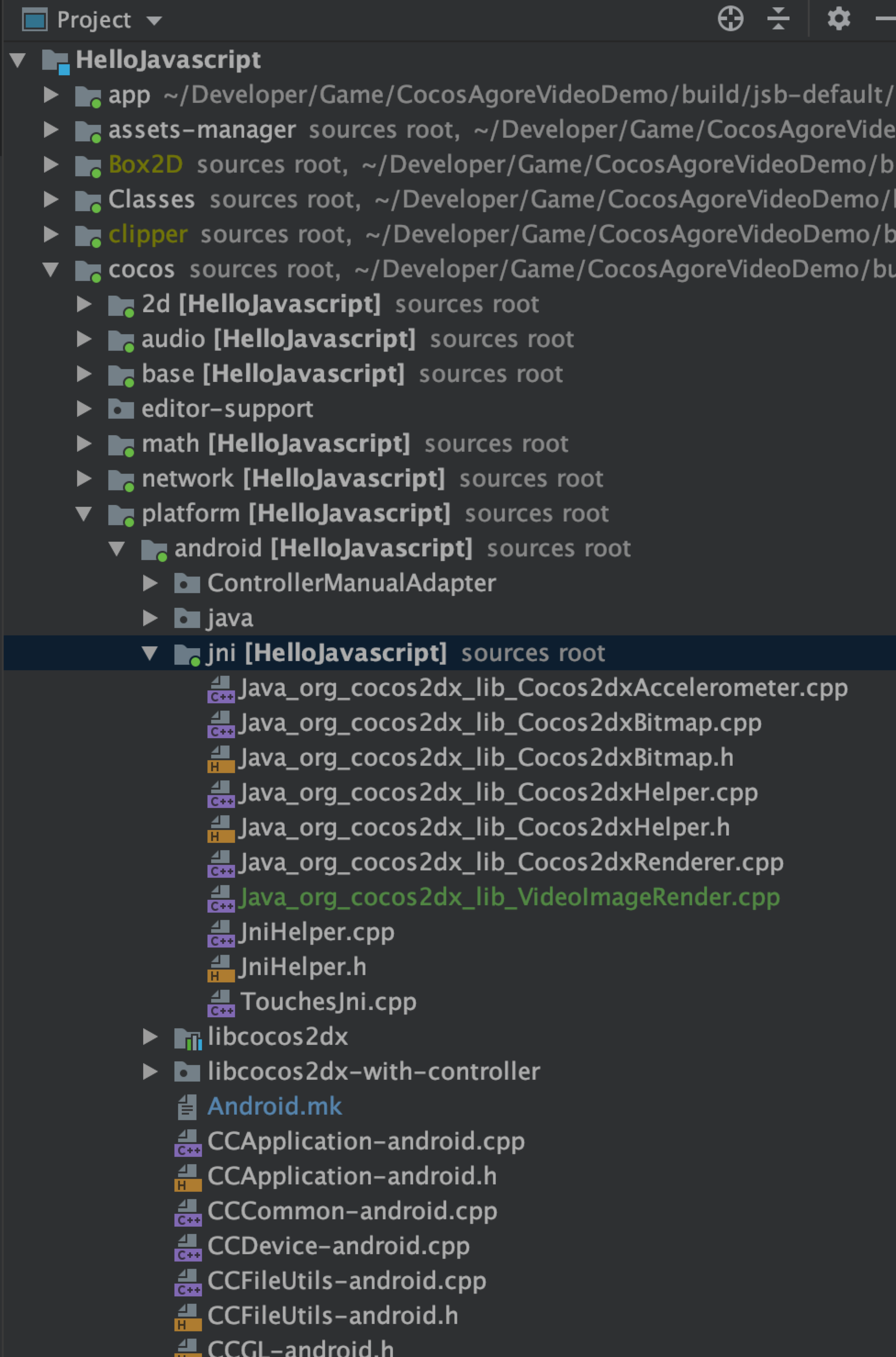Expand the libcocos2dx-with-controller folder

point(150,1072)
